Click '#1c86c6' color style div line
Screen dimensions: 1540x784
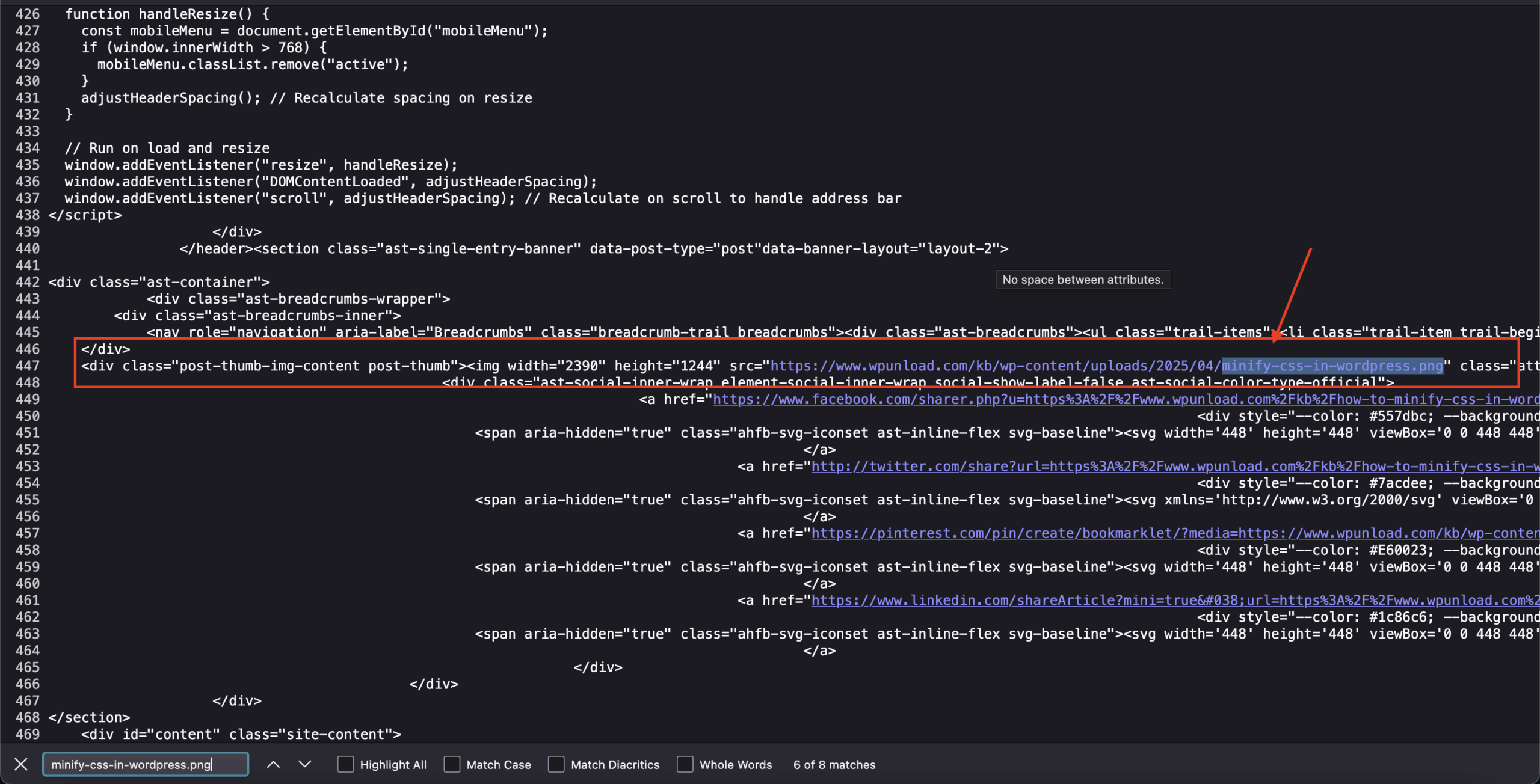coord(1368,617)
